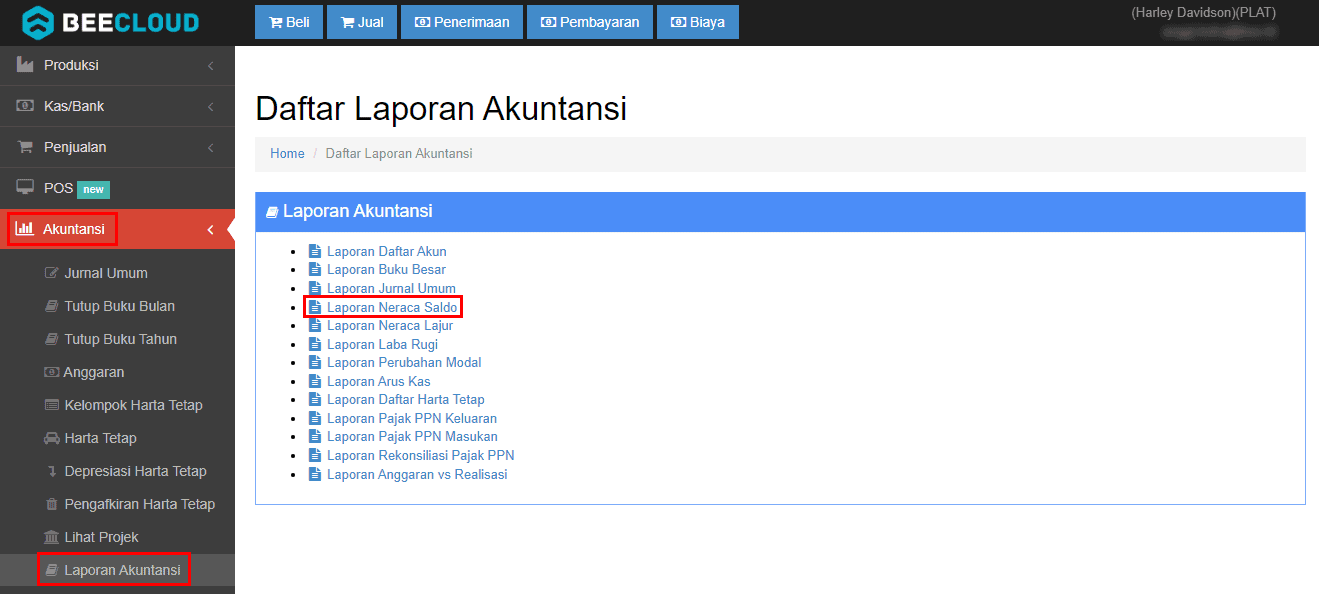
Task: Click the Harley Davidson user account text
Action: (x=1203, y=13)
